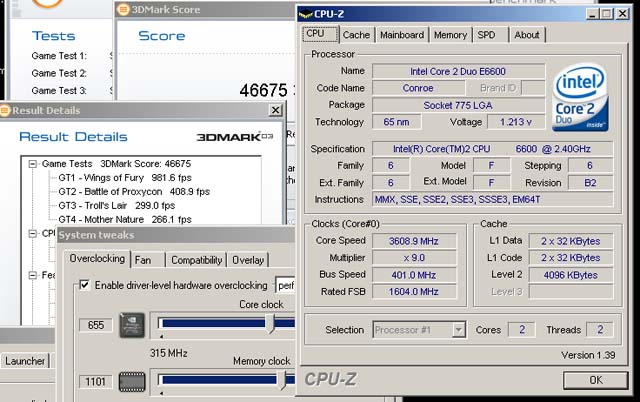Click the Bus Speed value 401.0 MHz
Screen dimensions: 640x402
click(x=414, y=275)
